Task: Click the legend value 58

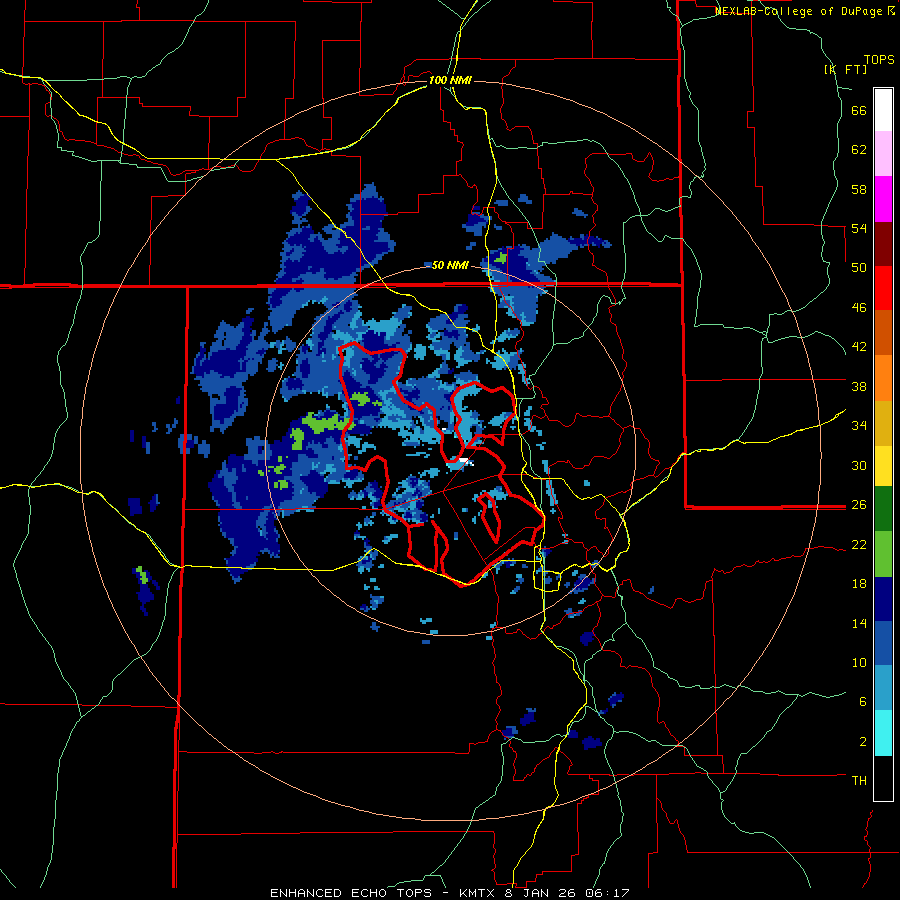Action: click(859, 189)
